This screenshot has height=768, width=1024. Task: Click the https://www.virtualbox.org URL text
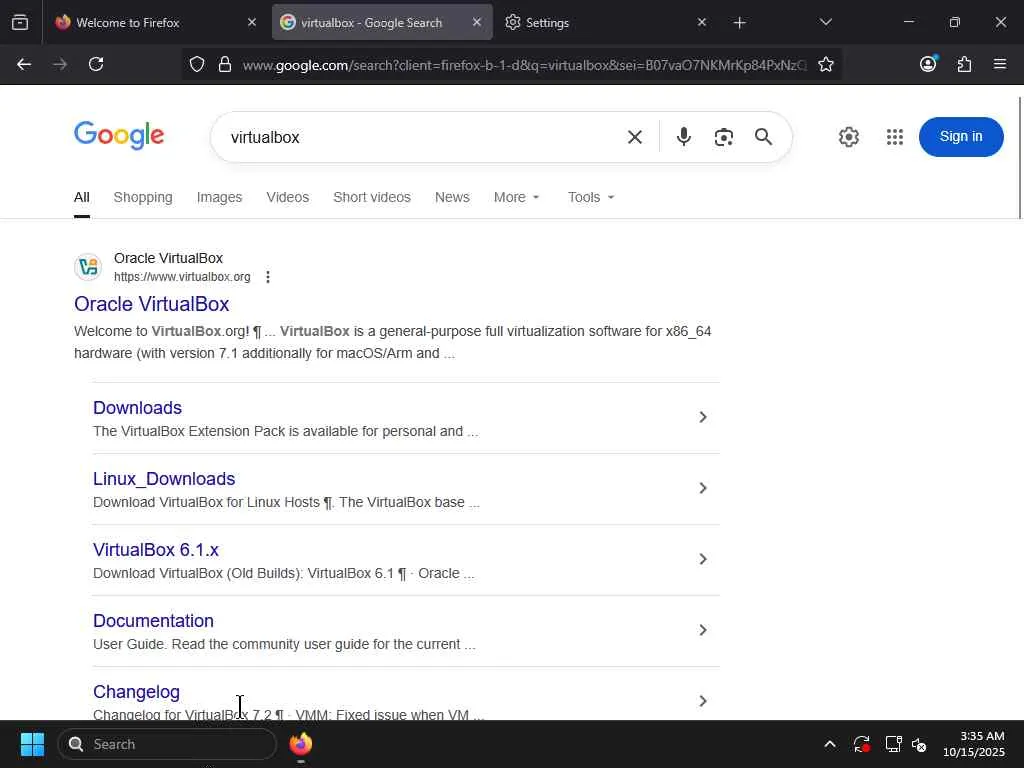pos(182,277)
